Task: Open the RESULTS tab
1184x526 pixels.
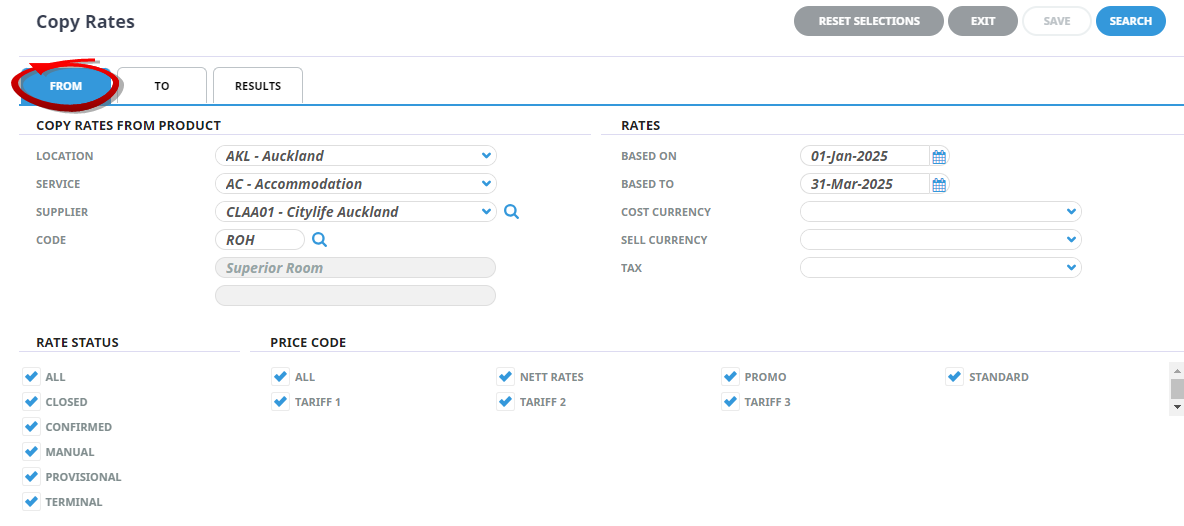Action: (257, 86)
